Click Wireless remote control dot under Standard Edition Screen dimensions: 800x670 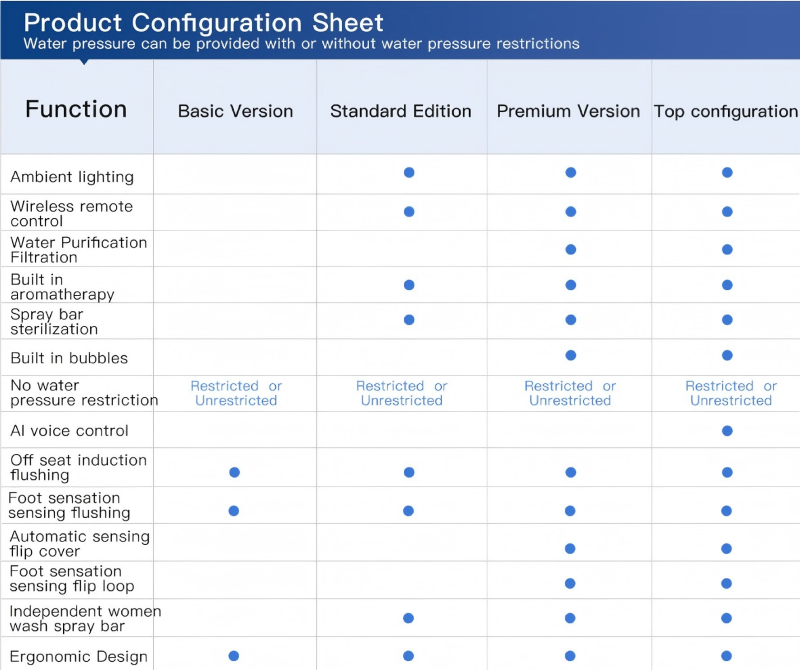click(409, 211)
